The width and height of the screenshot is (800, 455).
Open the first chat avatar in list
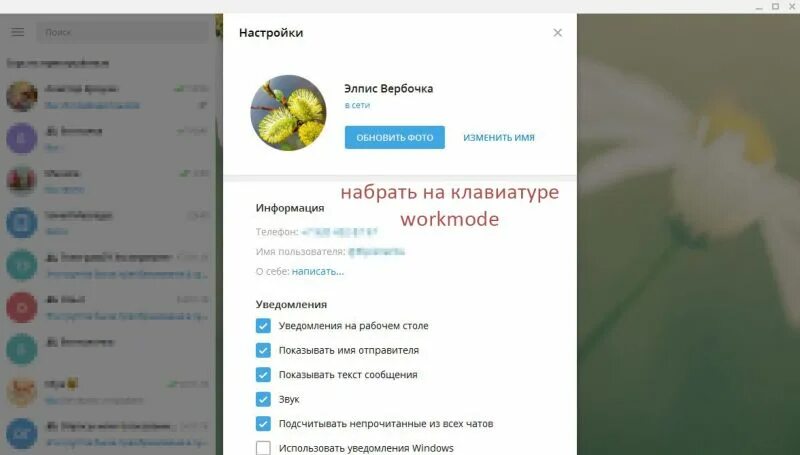tap(21, 96)
